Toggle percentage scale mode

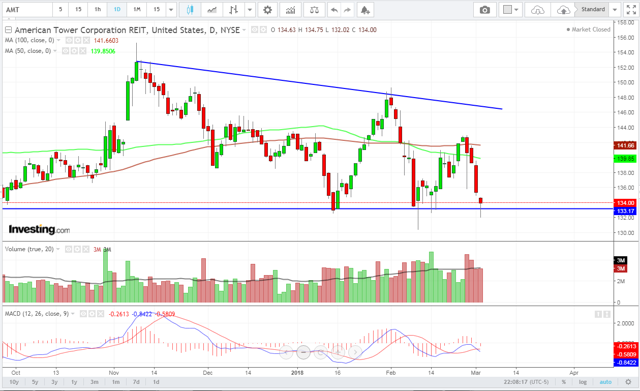pos(564,382)
